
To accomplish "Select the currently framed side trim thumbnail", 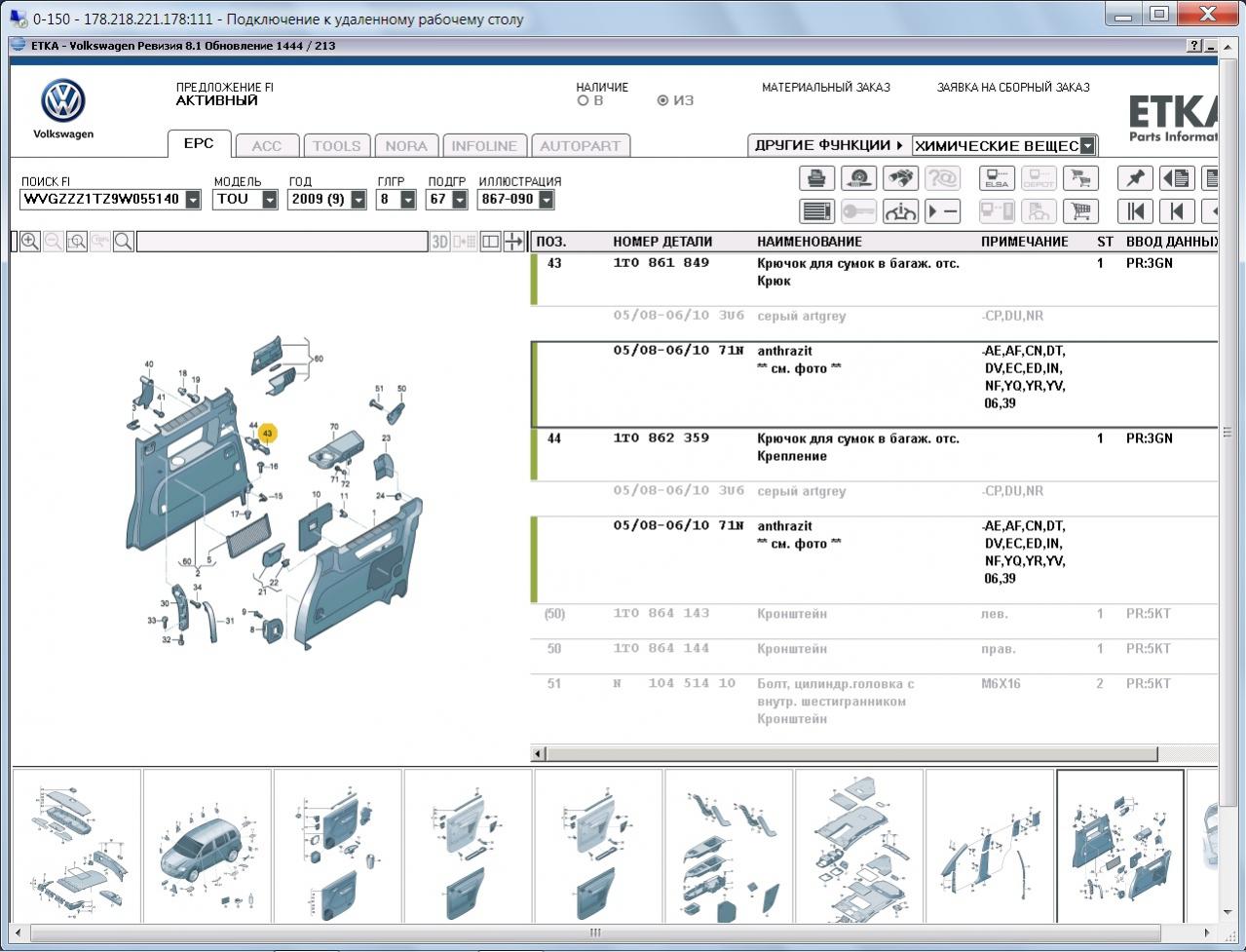I will (x=1120, y=846).
